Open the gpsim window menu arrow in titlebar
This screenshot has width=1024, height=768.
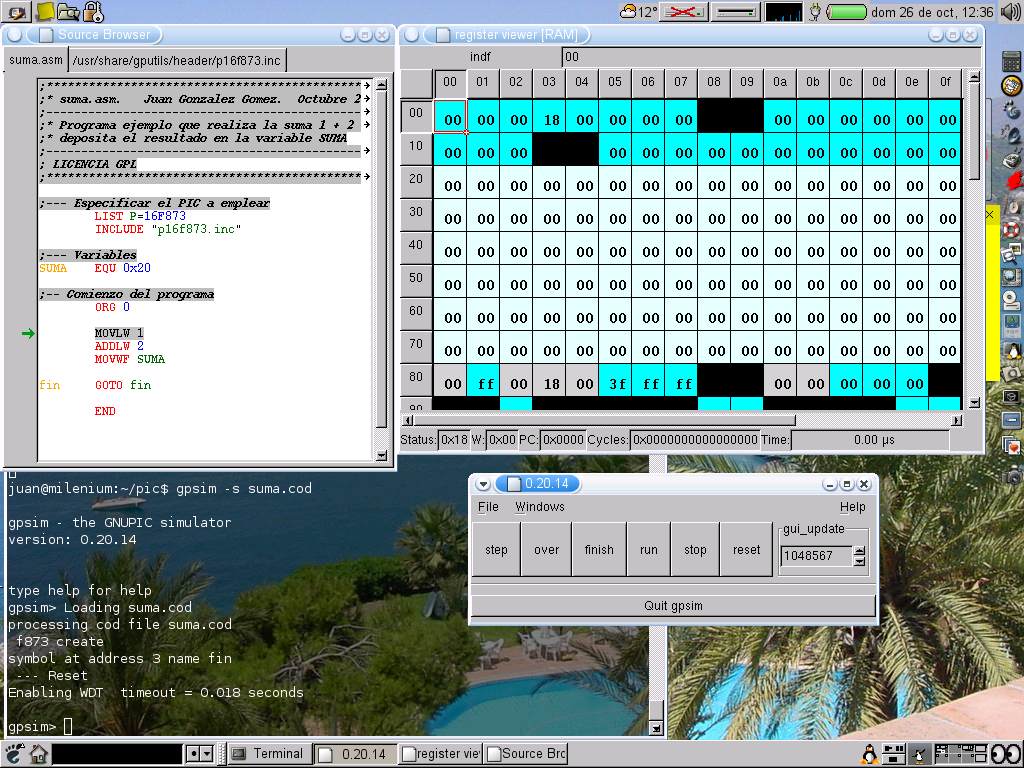(483, 484)
